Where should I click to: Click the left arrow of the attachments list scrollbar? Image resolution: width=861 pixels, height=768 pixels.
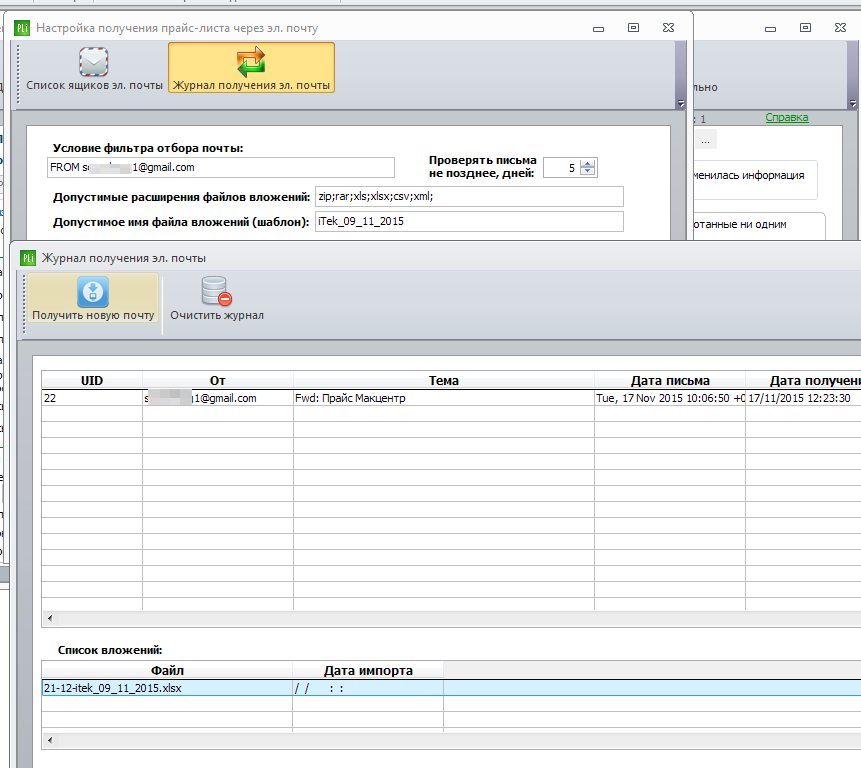(x=50, y=740)
